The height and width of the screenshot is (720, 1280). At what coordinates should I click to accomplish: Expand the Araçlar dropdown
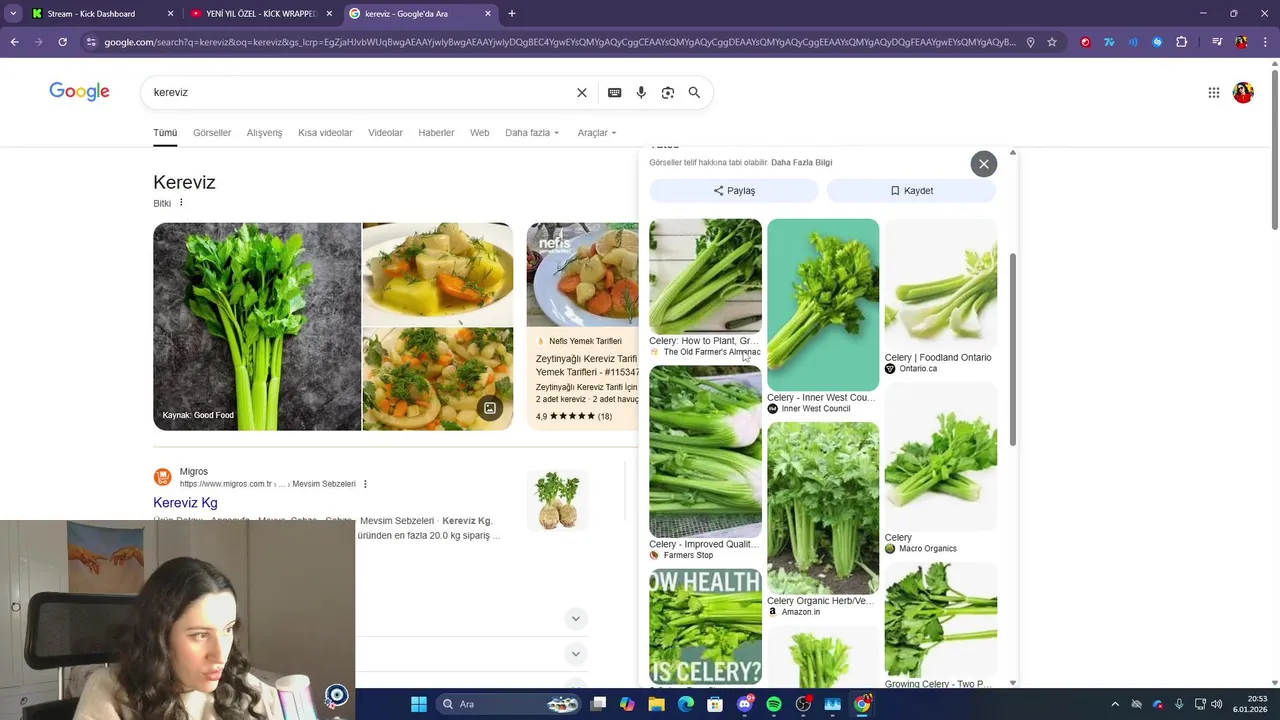coord(597,133)
